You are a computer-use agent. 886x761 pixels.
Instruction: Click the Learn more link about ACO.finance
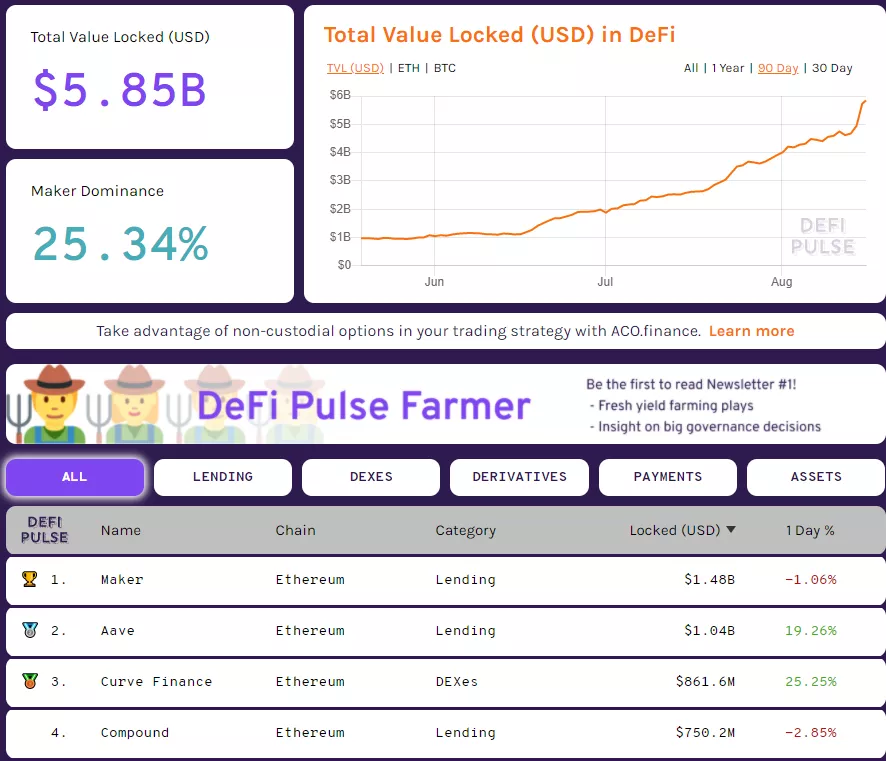[x=751, y=330]
